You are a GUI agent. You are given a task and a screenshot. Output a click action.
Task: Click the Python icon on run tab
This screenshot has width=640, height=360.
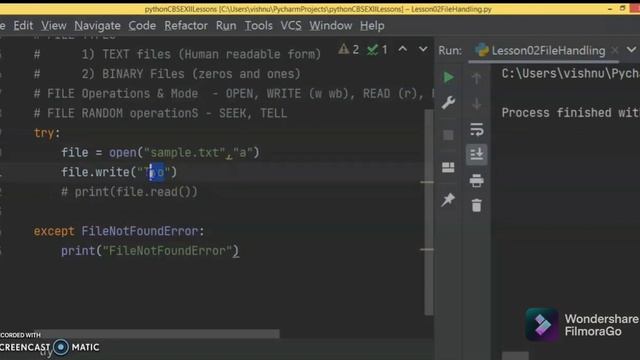click(482, 50)
